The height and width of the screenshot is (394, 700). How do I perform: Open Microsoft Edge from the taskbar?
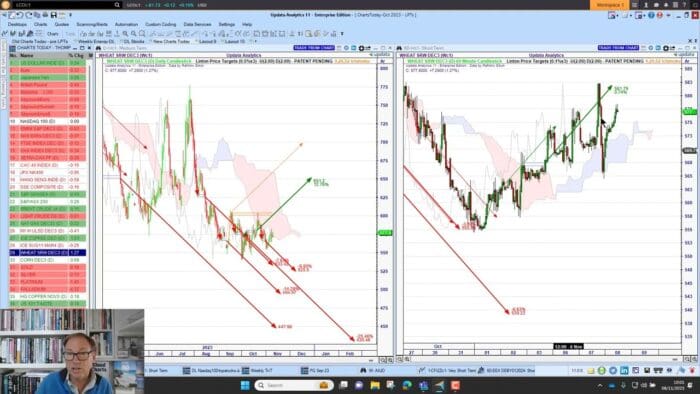[x=407, y=385]
